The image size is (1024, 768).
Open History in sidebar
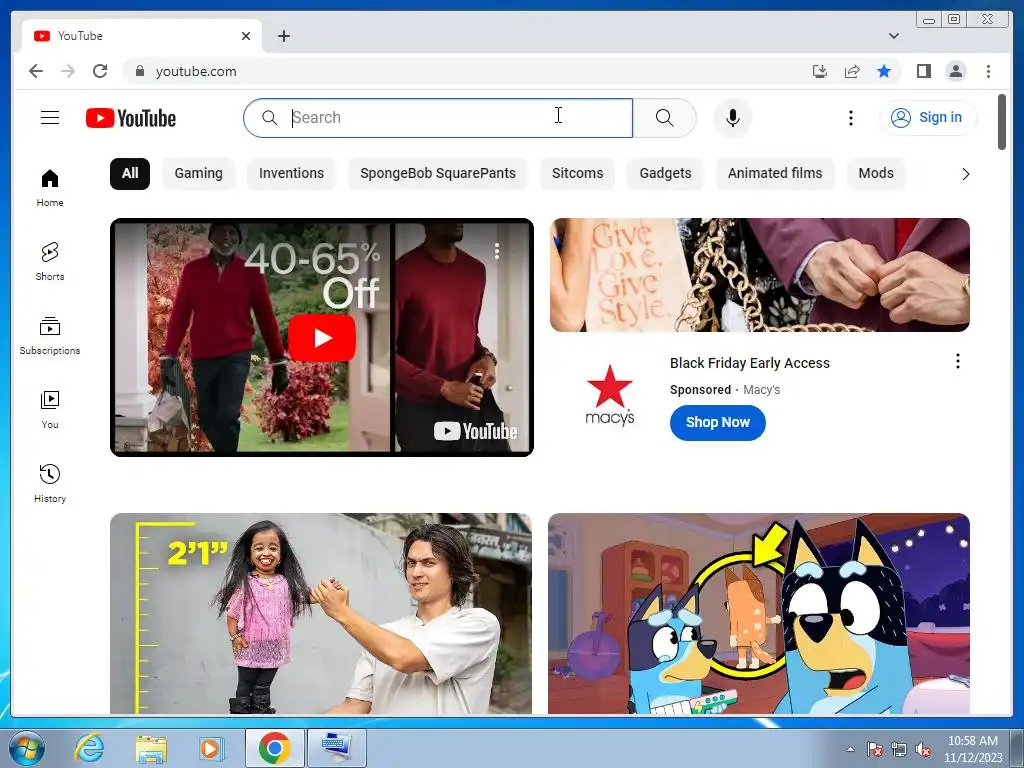[x=50, y=483]
